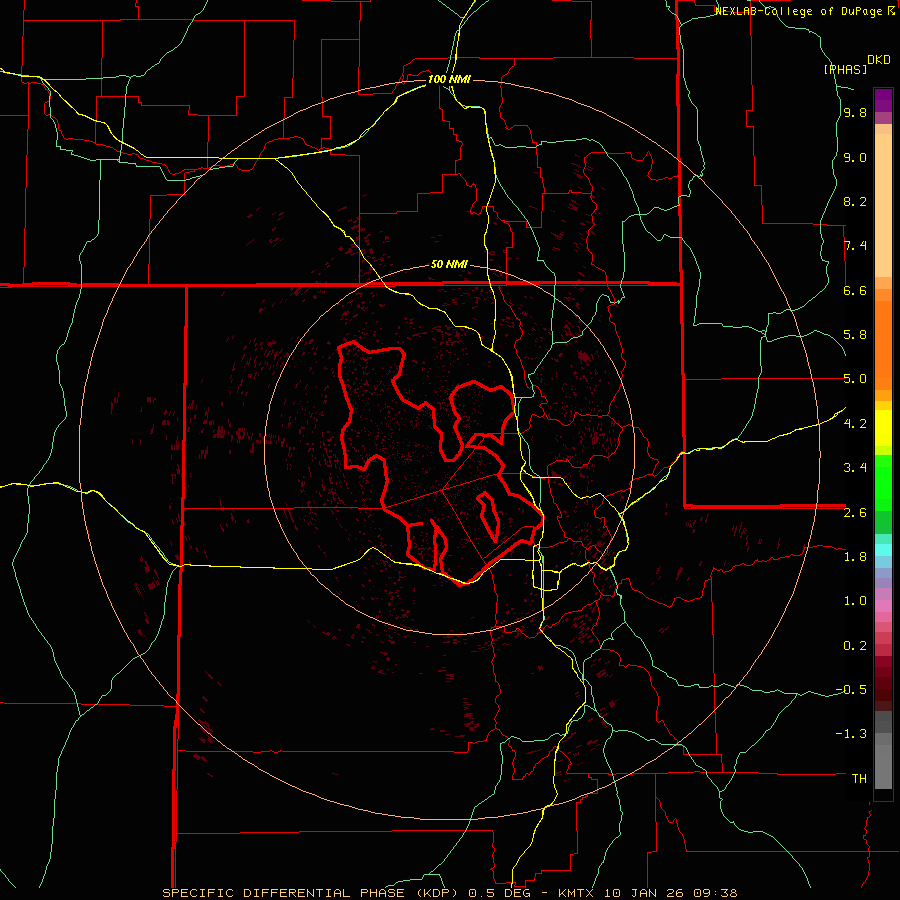Click the [PHAS] label near the color bar

(845, 69)
